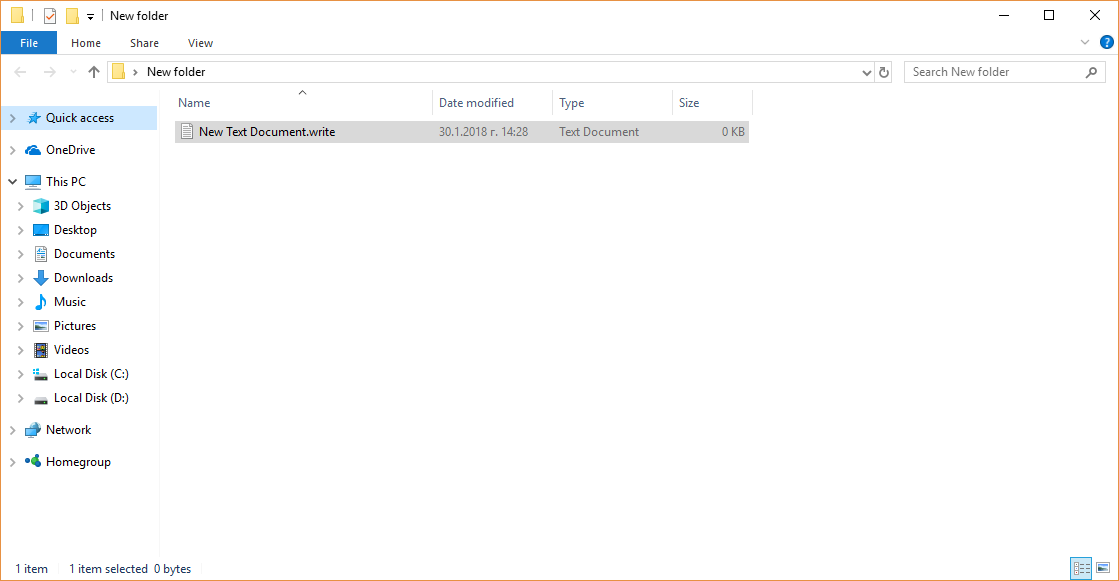Refresh the current folder view
Screen dimensions: 1119x581
click(x=883, y=72)
